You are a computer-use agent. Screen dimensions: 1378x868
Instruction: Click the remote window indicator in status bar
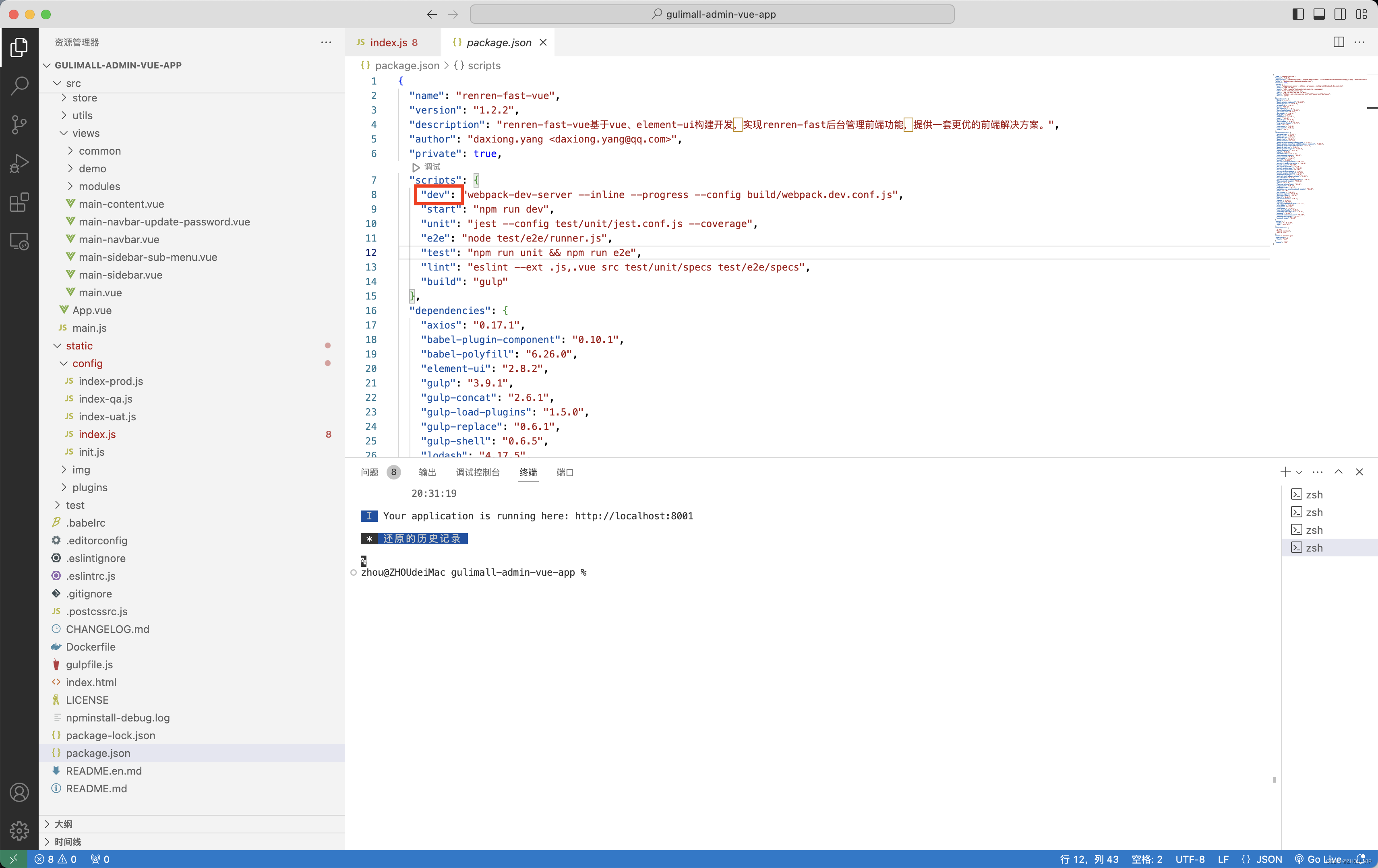click(x=13, y=859)
